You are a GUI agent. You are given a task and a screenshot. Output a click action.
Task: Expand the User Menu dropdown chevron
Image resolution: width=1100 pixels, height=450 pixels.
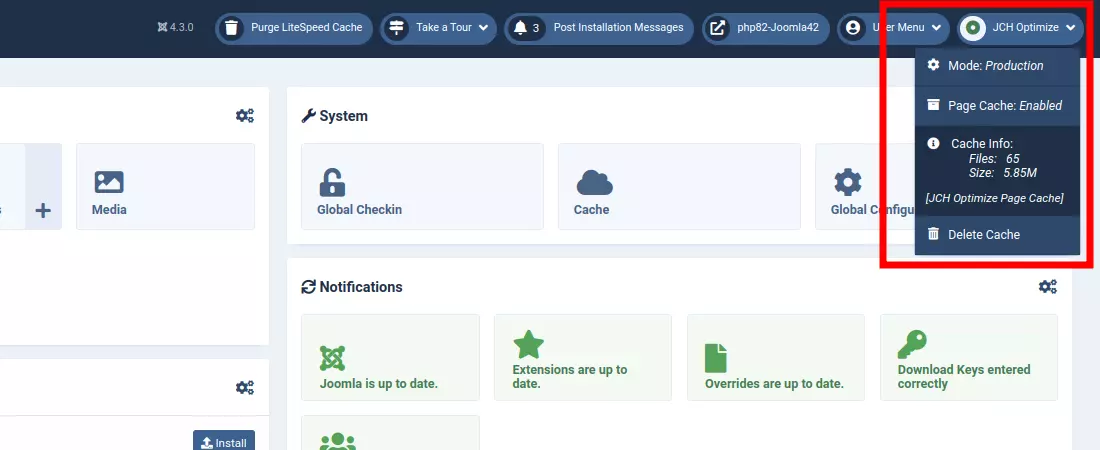tap(937, 28)
